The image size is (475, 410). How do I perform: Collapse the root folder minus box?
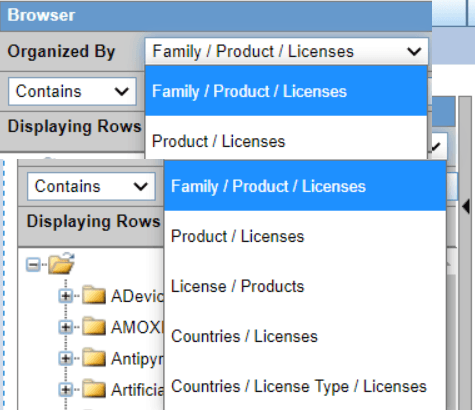point(33,265)
